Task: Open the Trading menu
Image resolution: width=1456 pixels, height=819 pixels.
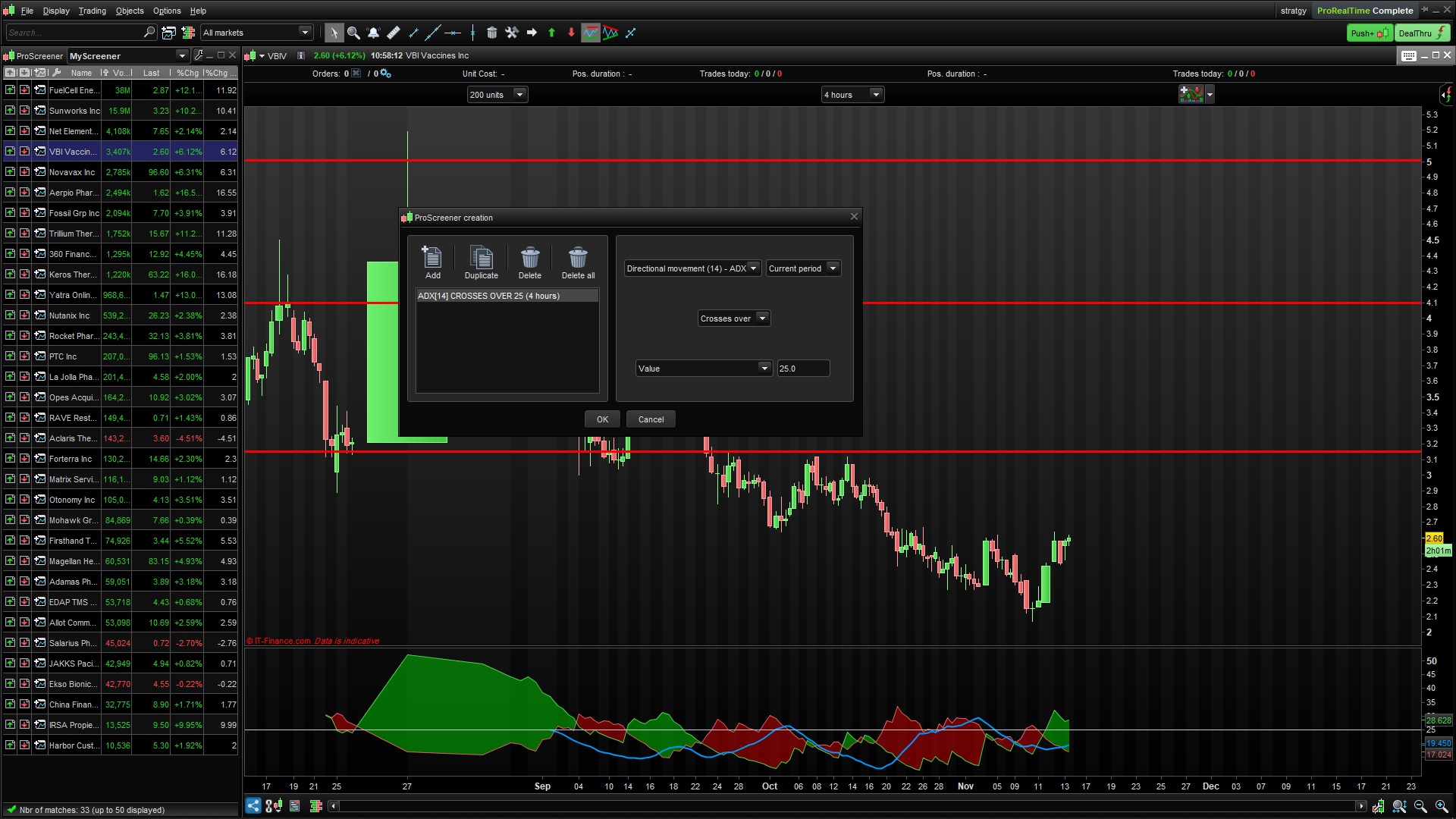Action: pyautogui.click(x=92, y=11)
